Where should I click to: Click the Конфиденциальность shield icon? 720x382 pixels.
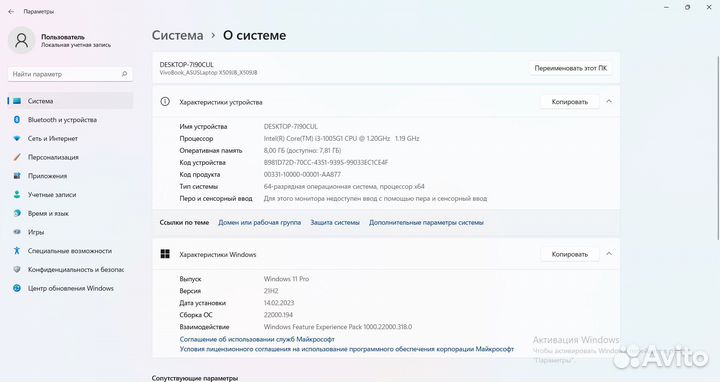point(17,270)
